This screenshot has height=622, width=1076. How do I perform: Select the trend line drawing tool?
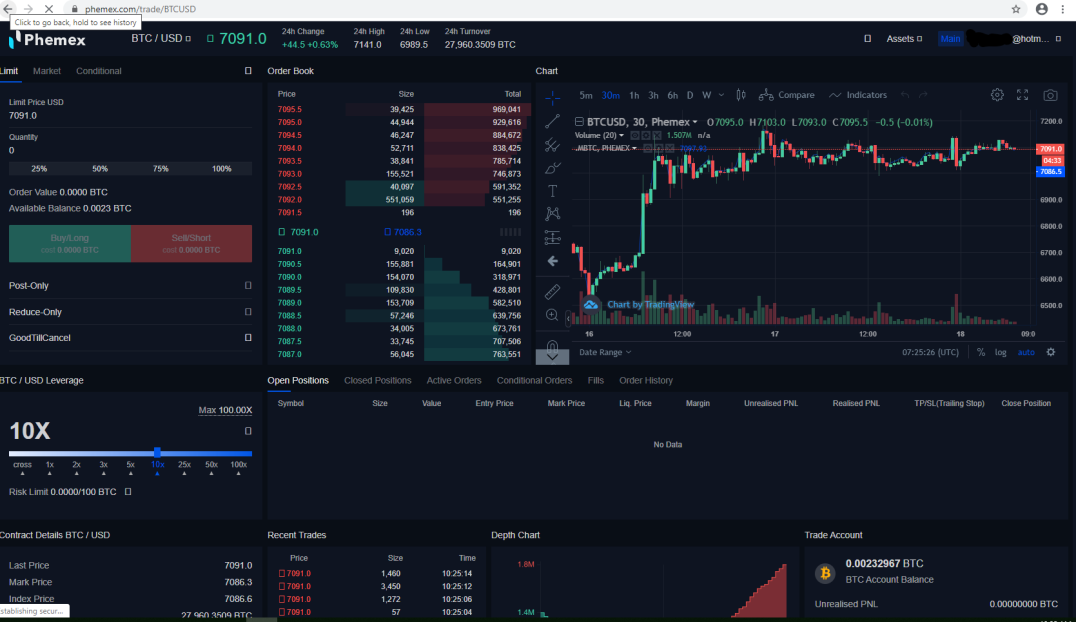tap(552, 122)
